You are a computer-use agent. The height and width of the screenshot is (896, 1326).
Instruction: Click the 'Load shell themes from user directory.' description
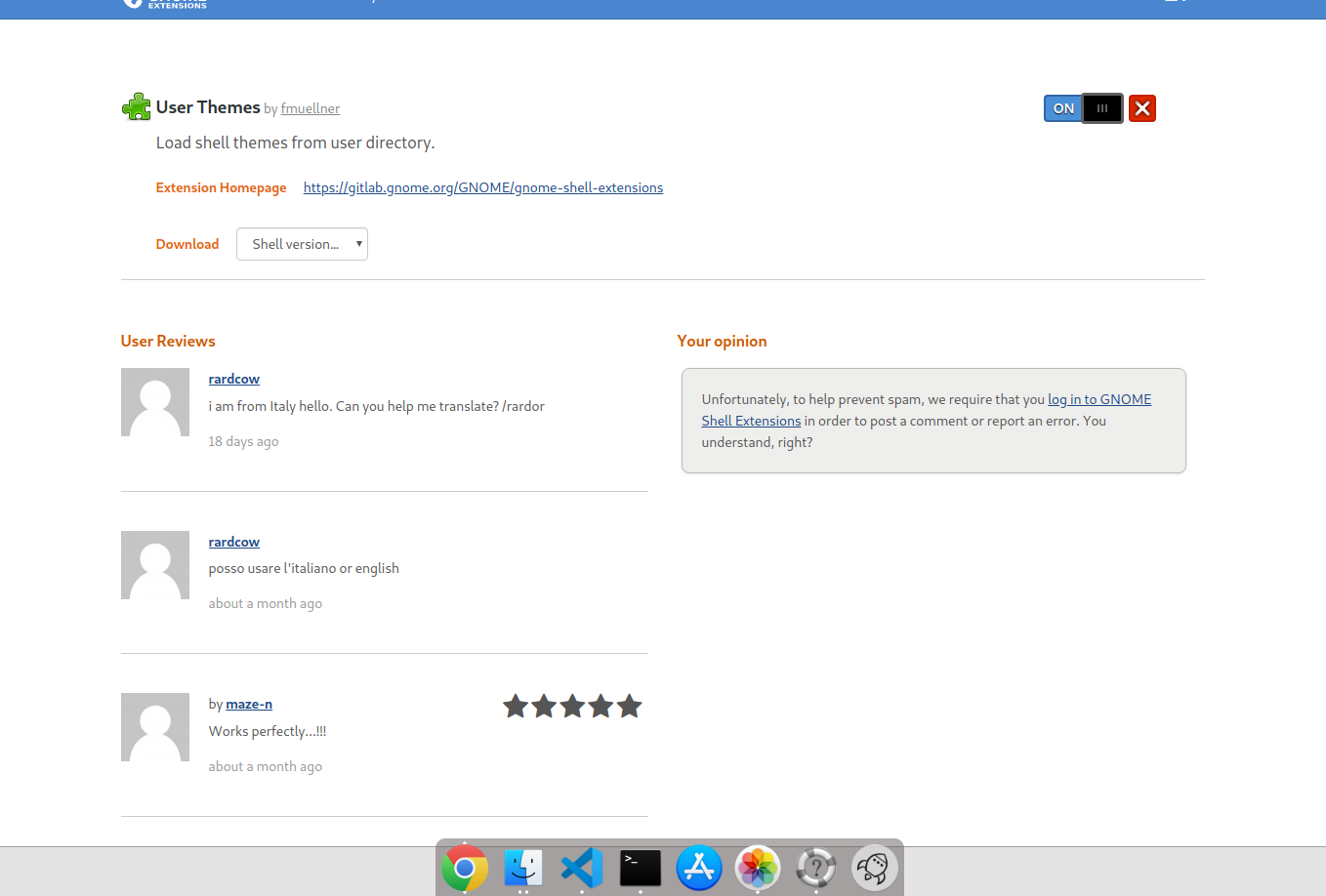(x=296, y=143)
